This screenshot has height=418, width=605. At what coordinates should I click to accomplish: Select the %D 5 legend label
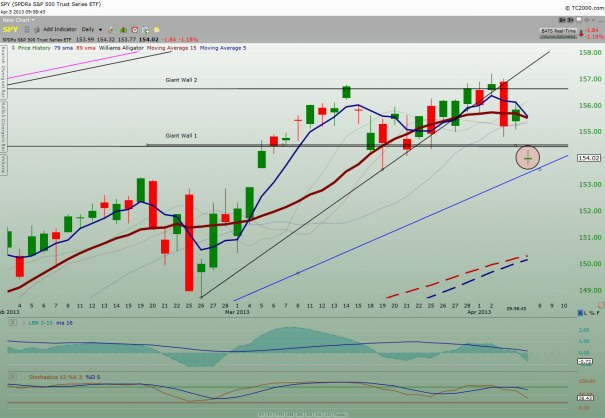point(93,377)
